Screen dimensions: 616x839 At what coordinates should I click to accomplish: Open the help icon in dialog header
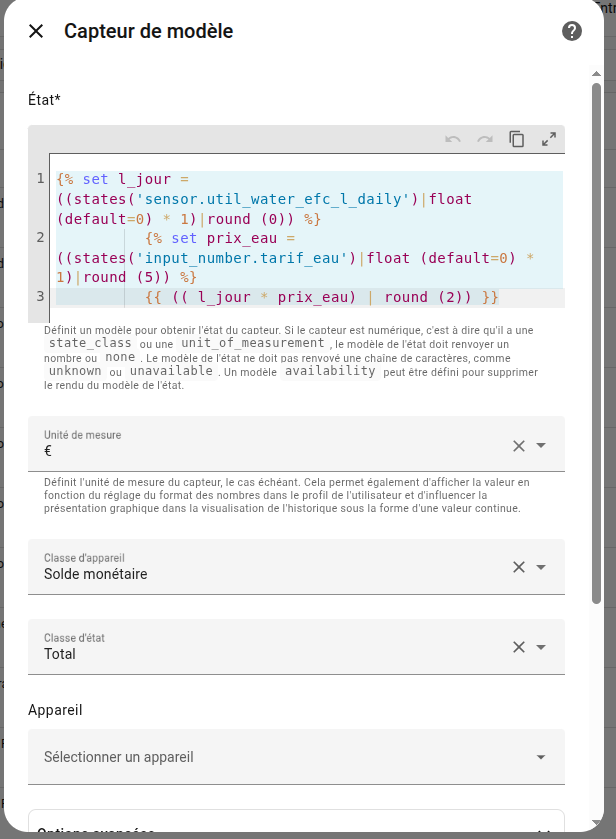pyautogui.click(x=572, y=31)
